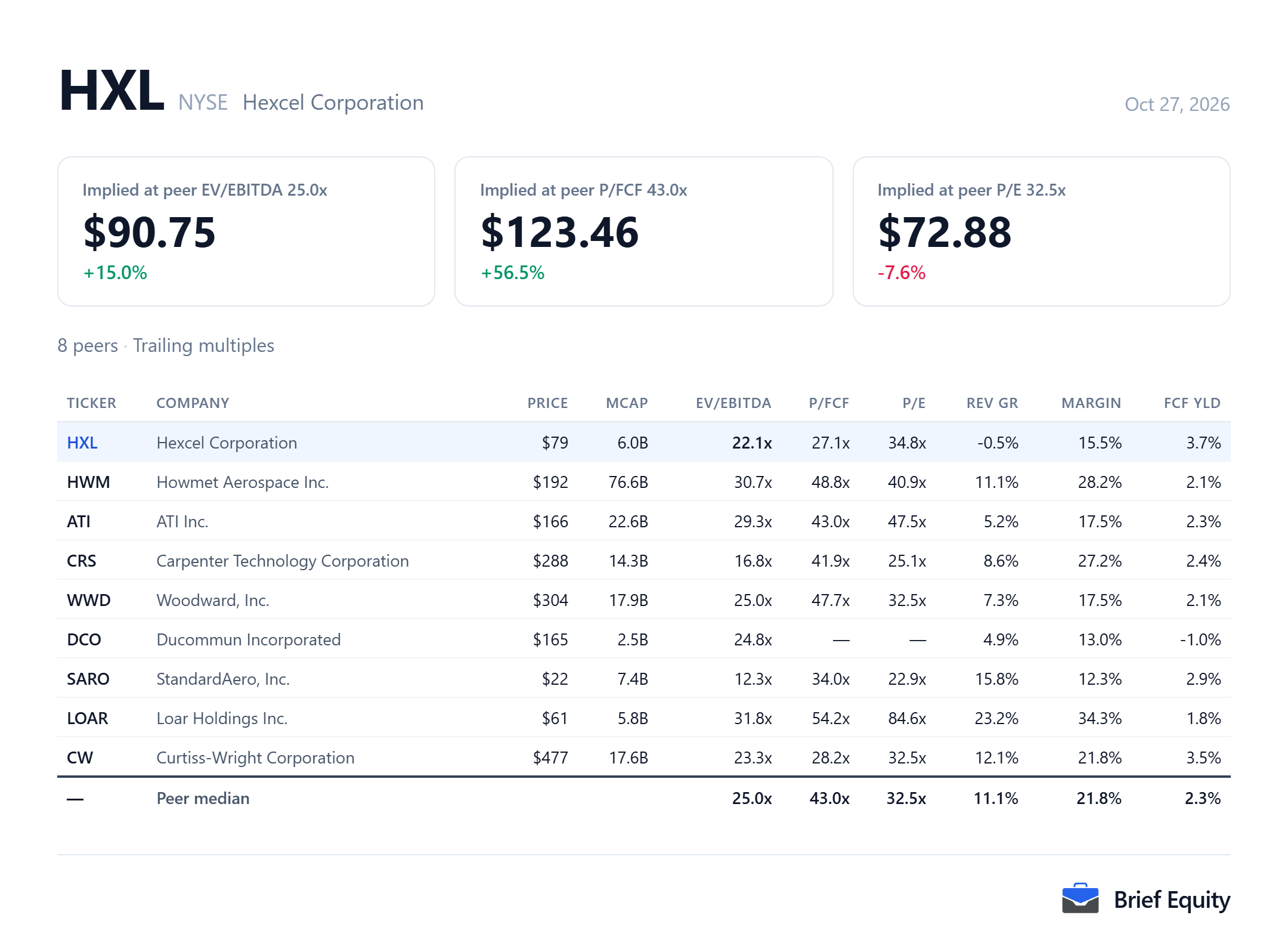Click the Peer median row label
Viewport: 1288px width, 946px height.
(203, 798)
